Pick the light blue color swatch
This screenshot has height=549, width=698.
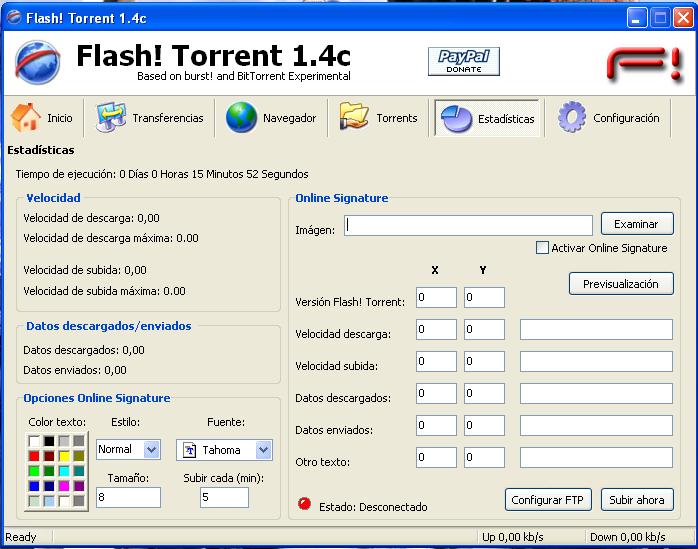point(49,501)
